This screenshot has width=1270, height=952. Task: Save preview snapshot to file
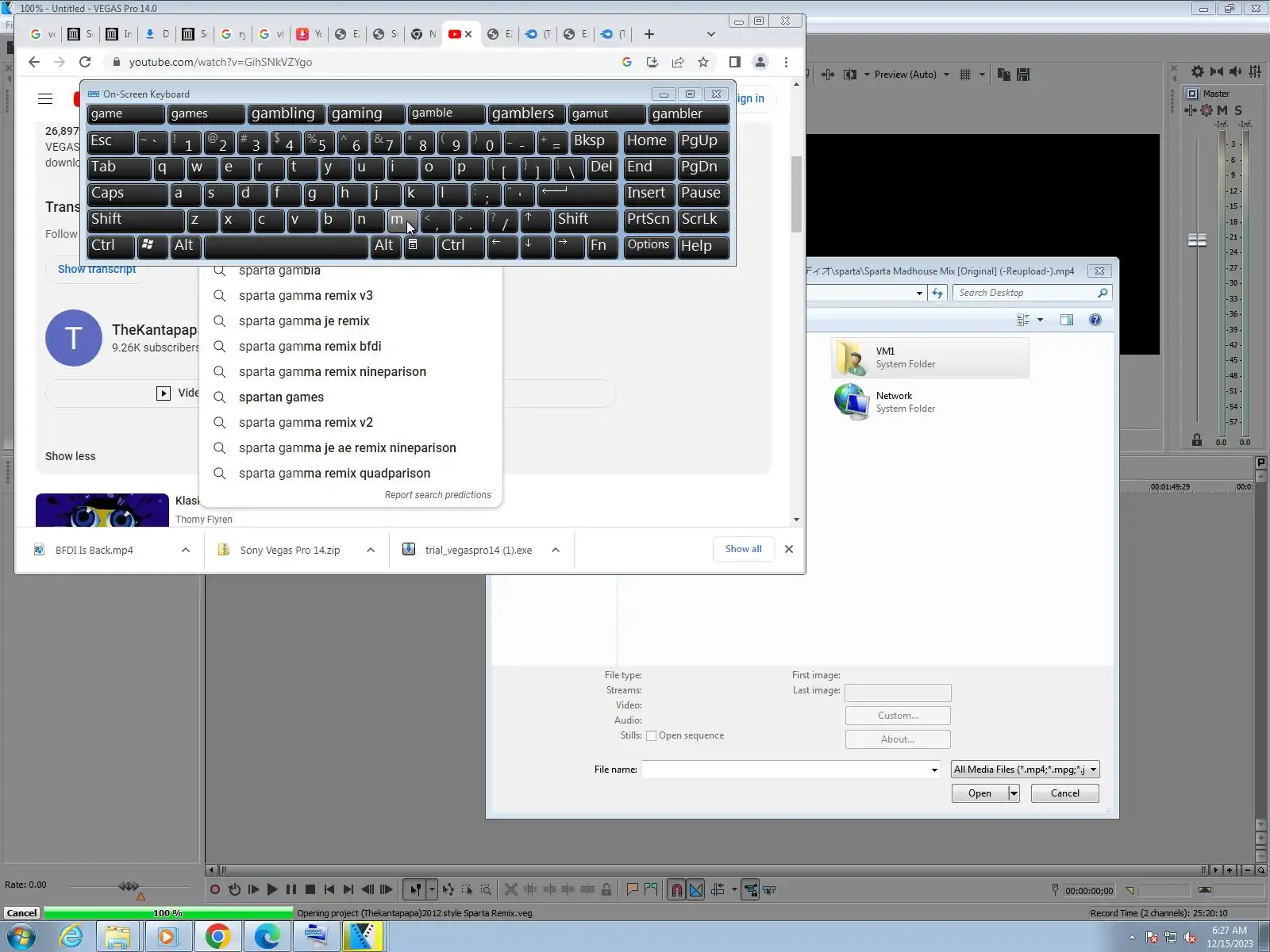(1023, 75)
